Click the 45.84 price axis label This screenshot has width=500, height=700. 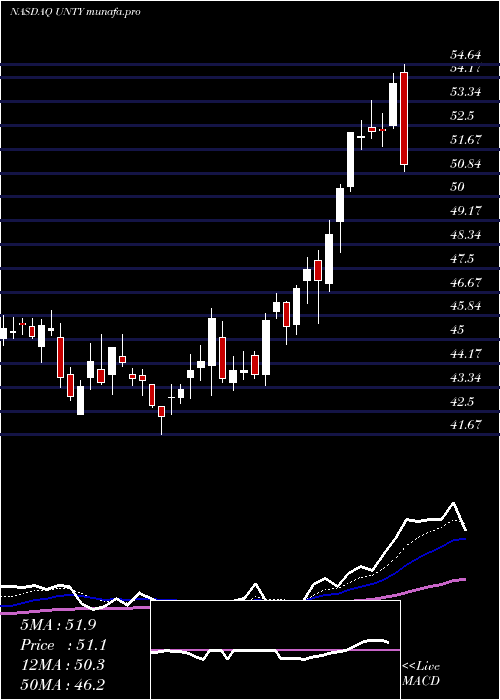coord(466,306)
